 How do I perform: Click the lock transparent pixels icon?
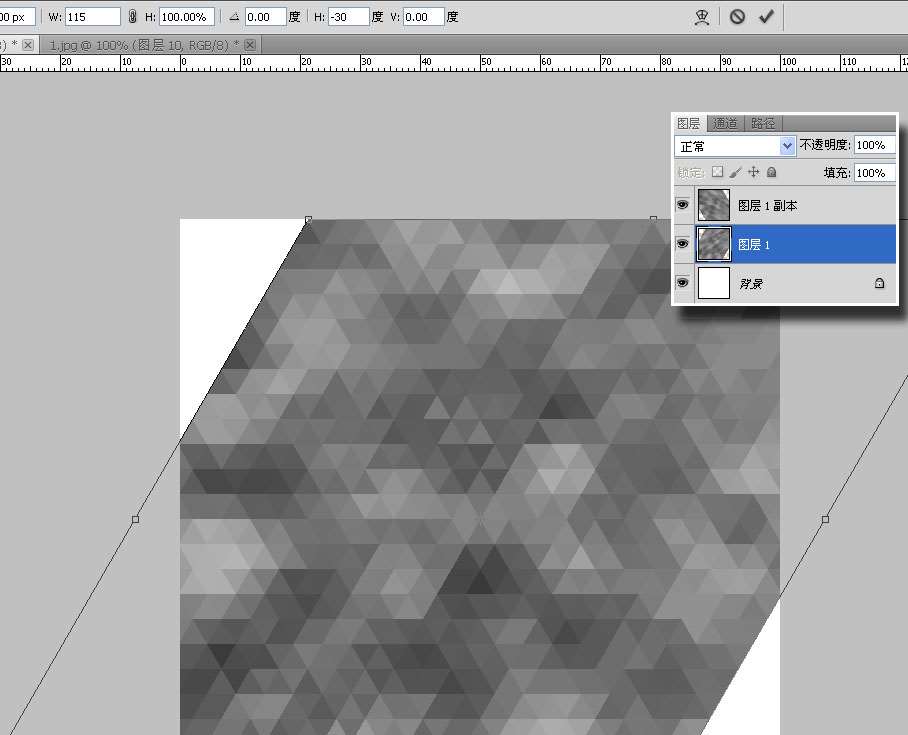(717, 173)
